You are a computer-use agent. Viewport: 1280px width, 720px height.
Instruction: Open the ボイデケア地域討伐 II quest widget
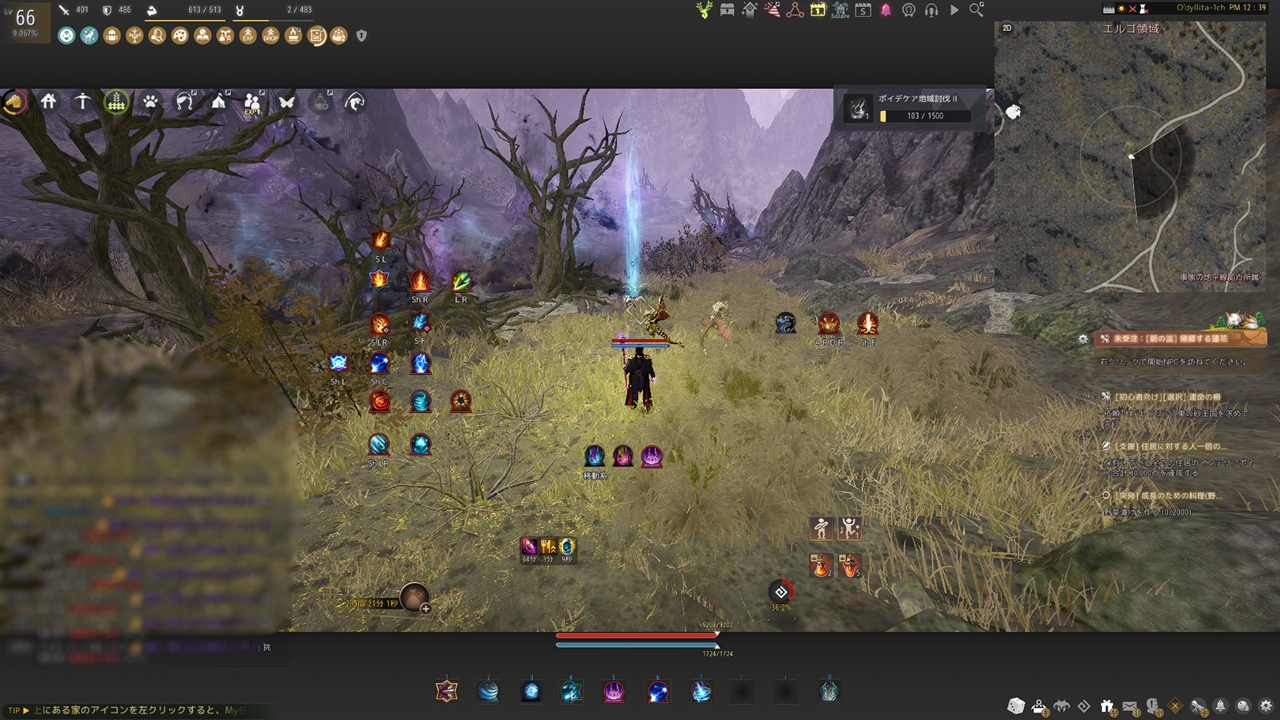pyautogui.click(x=911, y=107)
